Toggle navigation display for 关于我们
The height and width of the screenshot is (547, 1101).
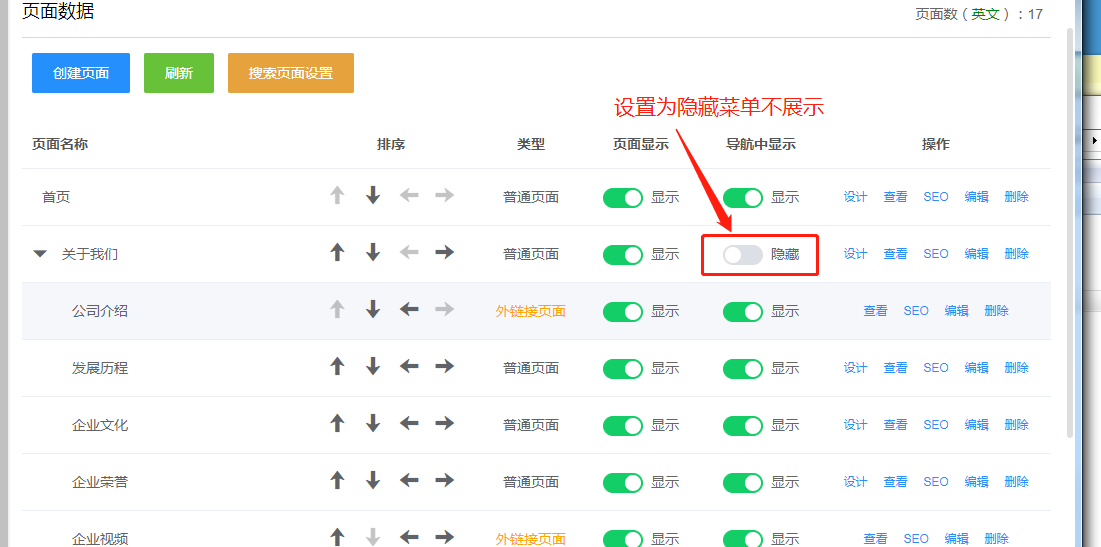742,255
